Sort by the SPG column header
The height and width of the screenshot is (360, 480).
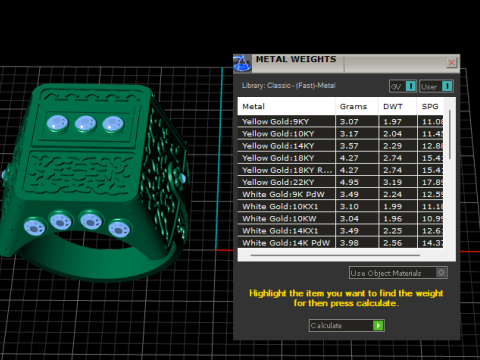[430, 106]
